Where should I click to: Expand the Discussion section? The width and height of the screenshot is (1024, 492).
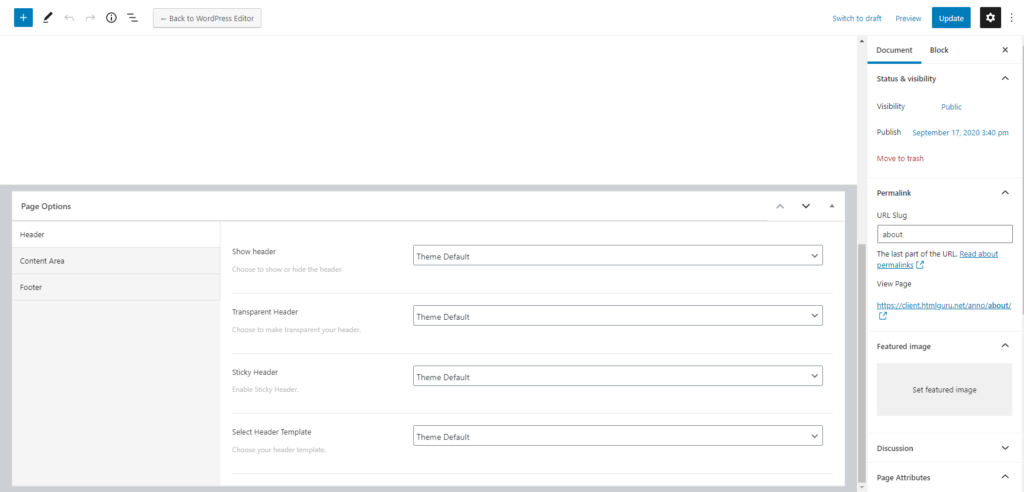[1005, 448]
